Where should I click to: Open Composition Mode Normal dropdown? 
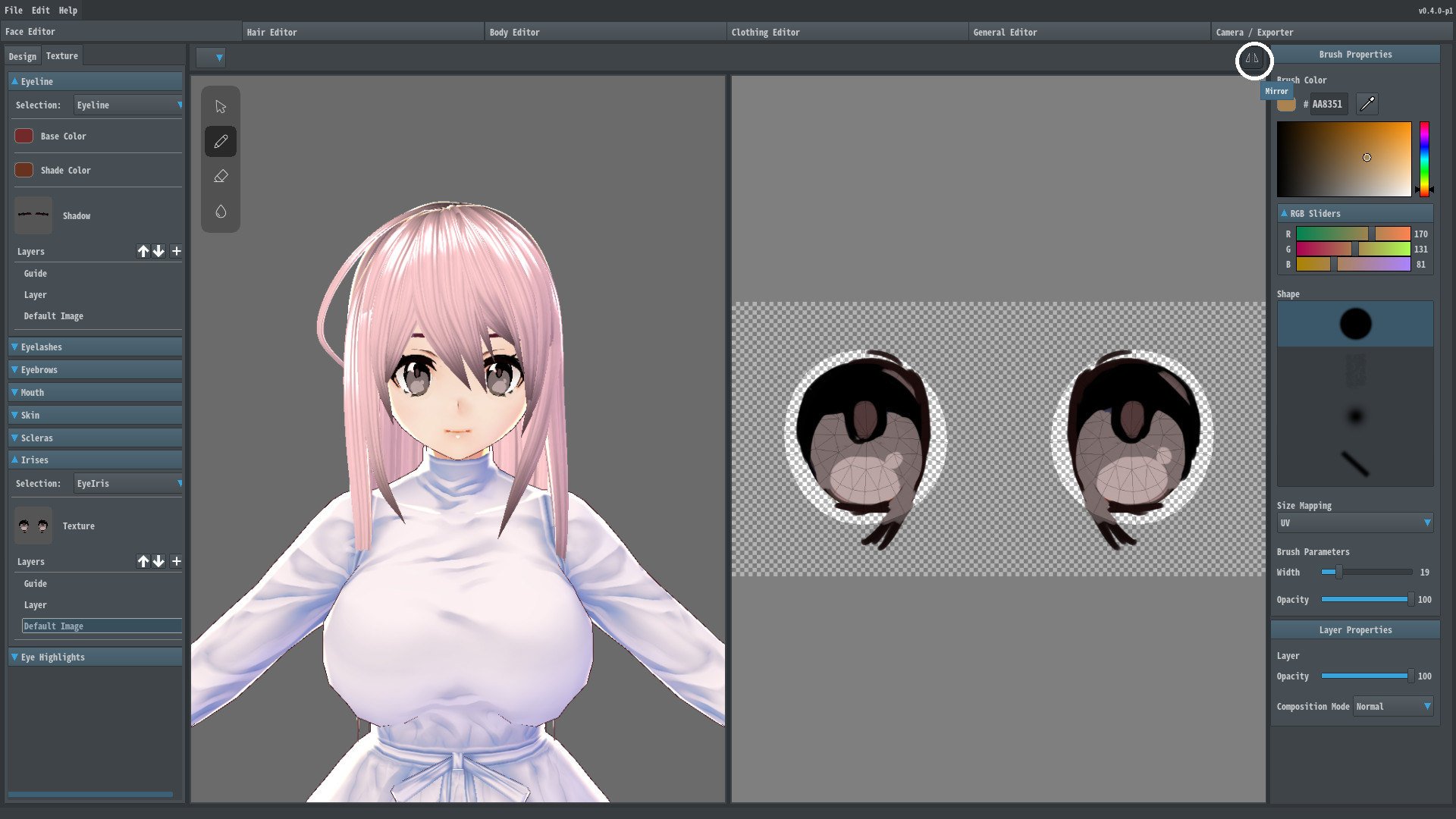click(1393, 706)
